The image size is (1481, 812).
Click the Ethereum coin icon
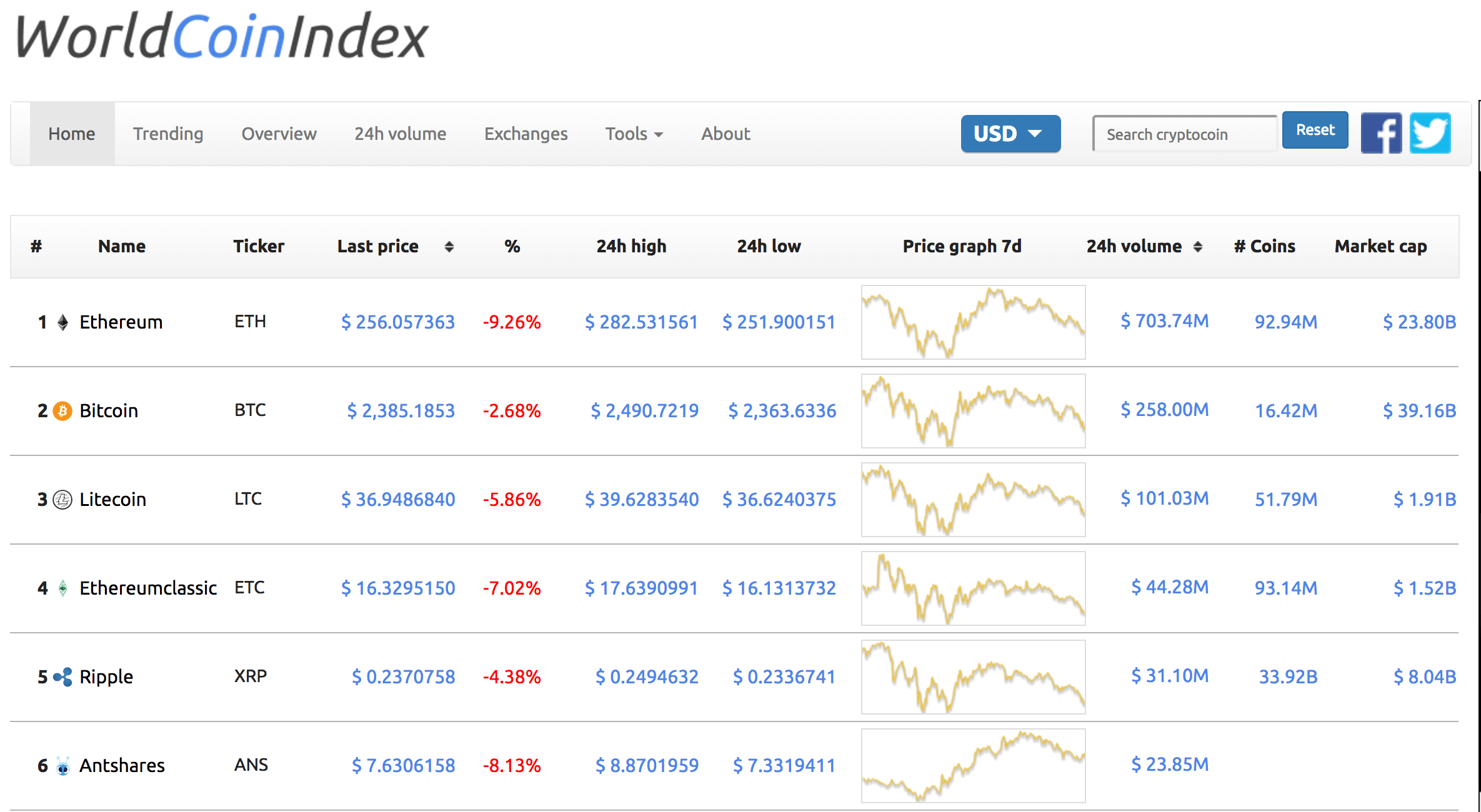click(x=62, y=322)
